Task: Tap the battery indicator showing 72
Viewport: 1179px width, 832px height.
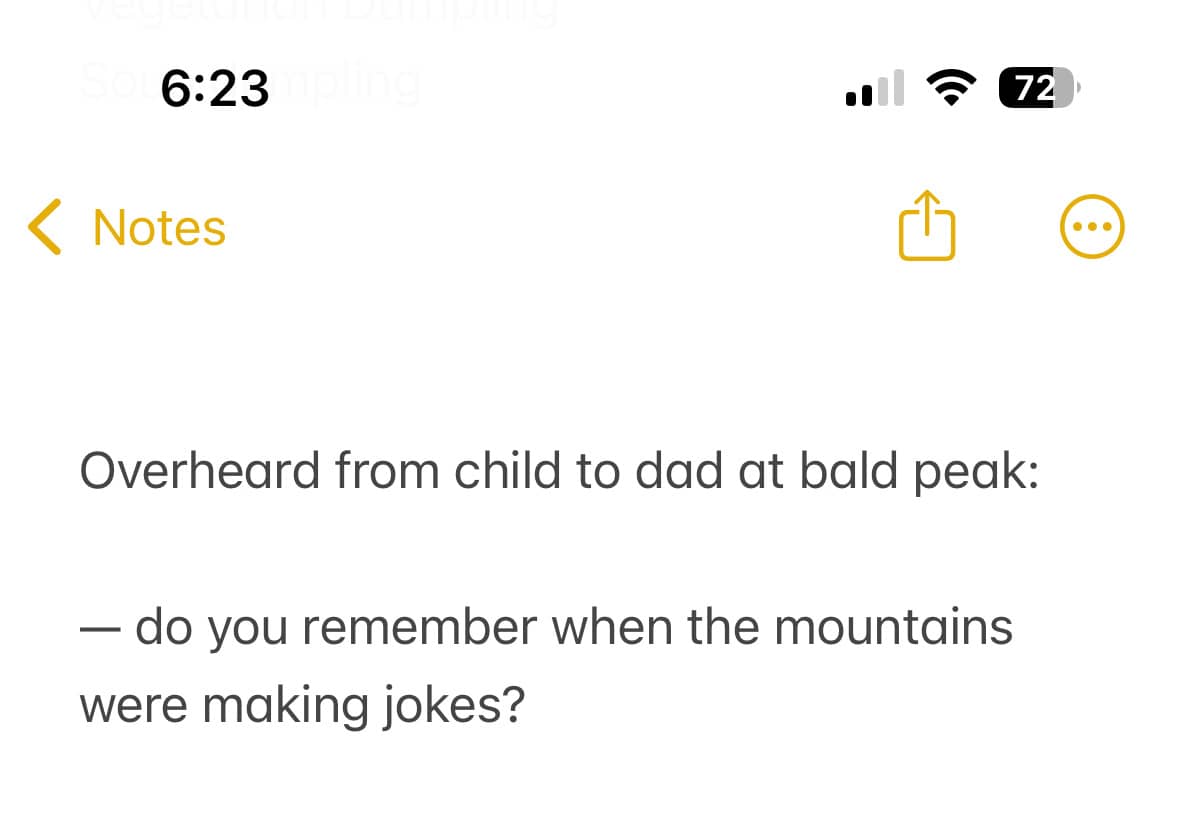Action: (1039, 88)
